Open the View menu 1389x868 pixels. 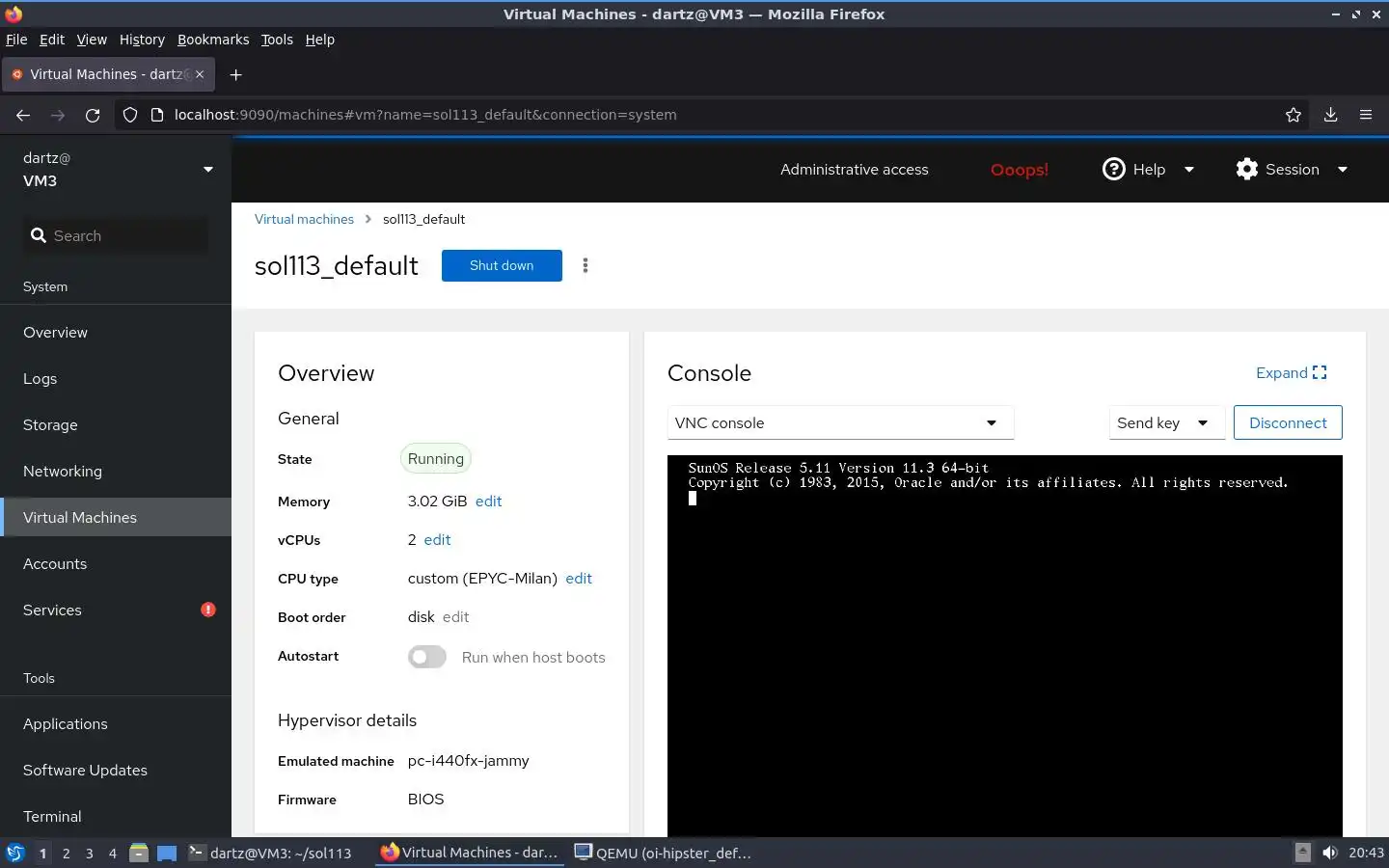click(92, 40)
